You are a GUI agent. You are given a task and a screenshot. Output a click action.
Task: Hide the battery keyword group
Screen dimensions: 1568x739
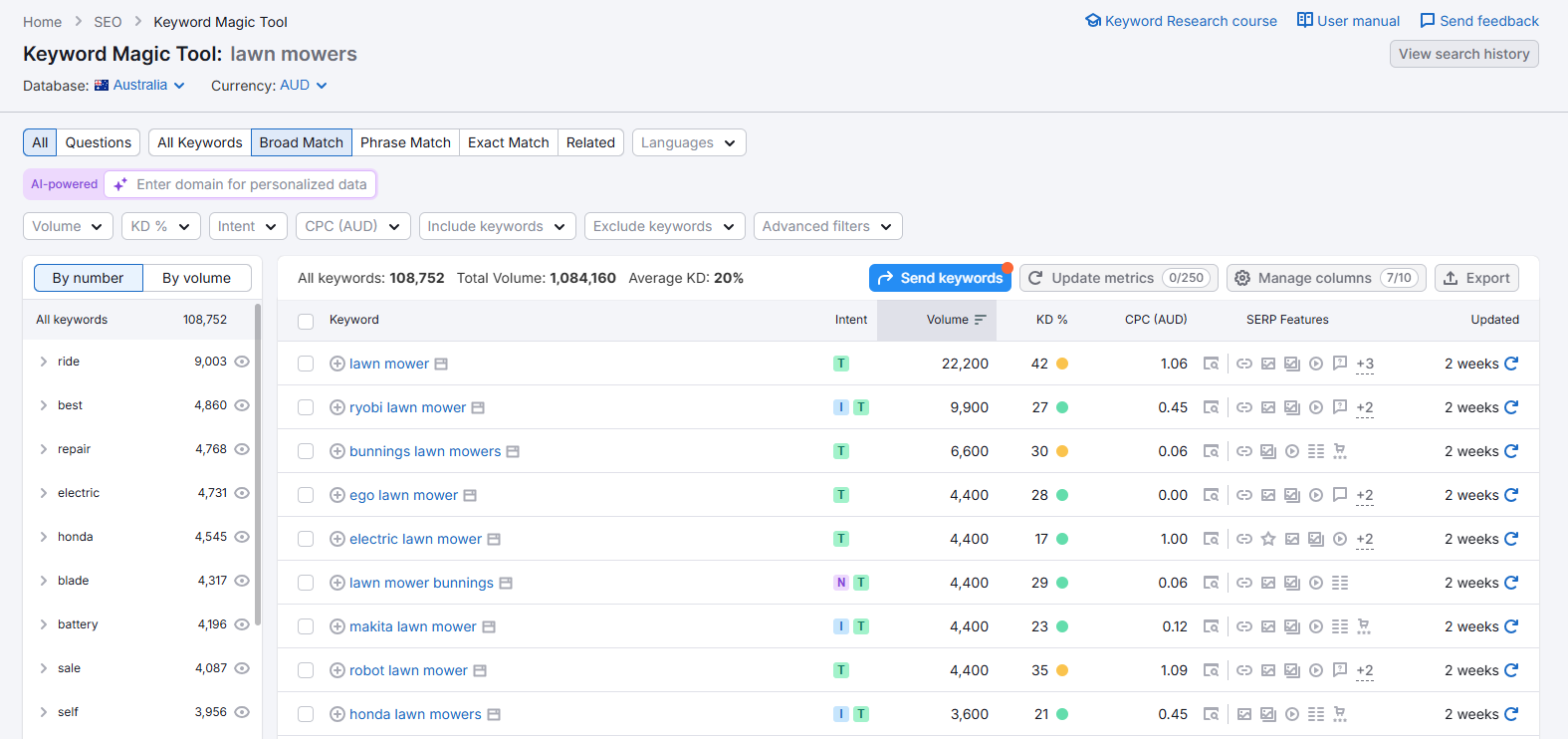coord(242,624)
